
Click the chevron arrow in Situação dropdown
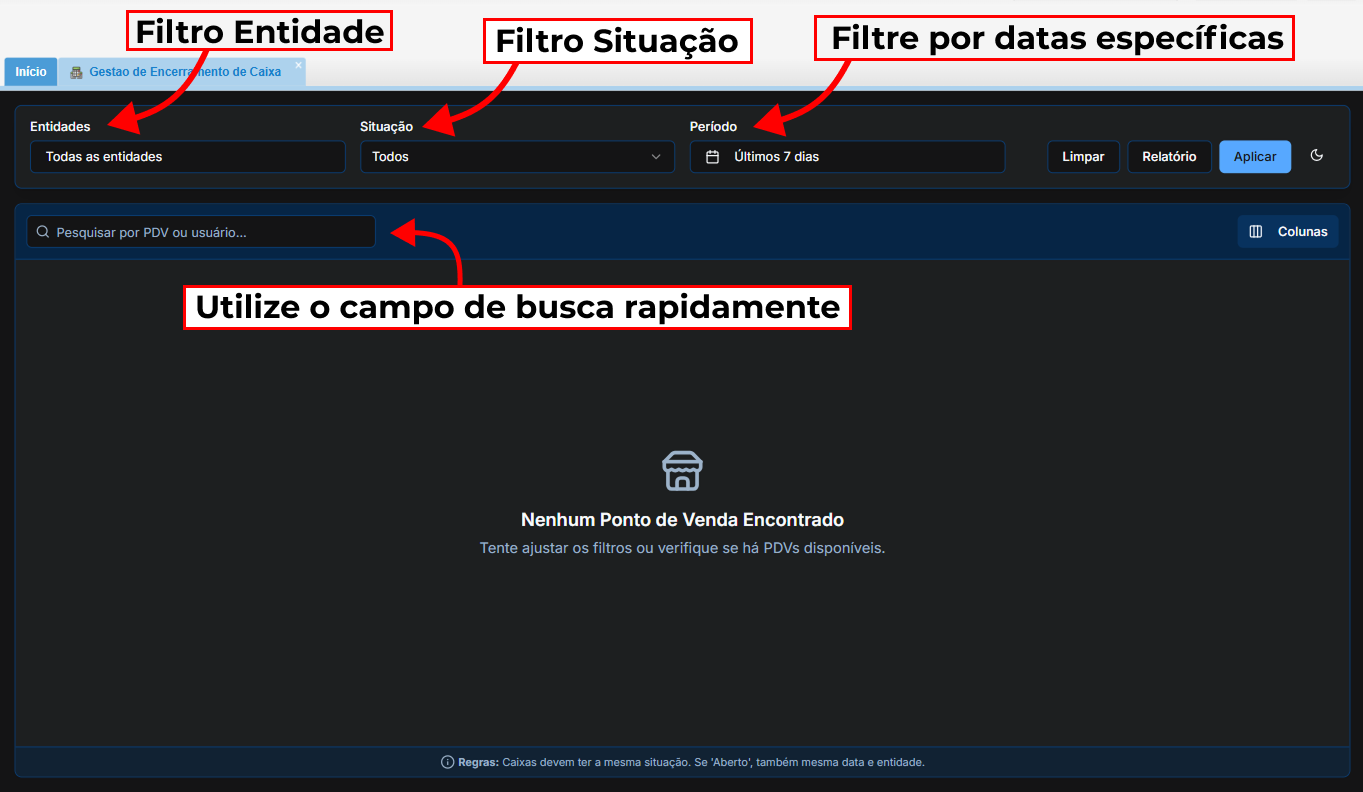656,157
